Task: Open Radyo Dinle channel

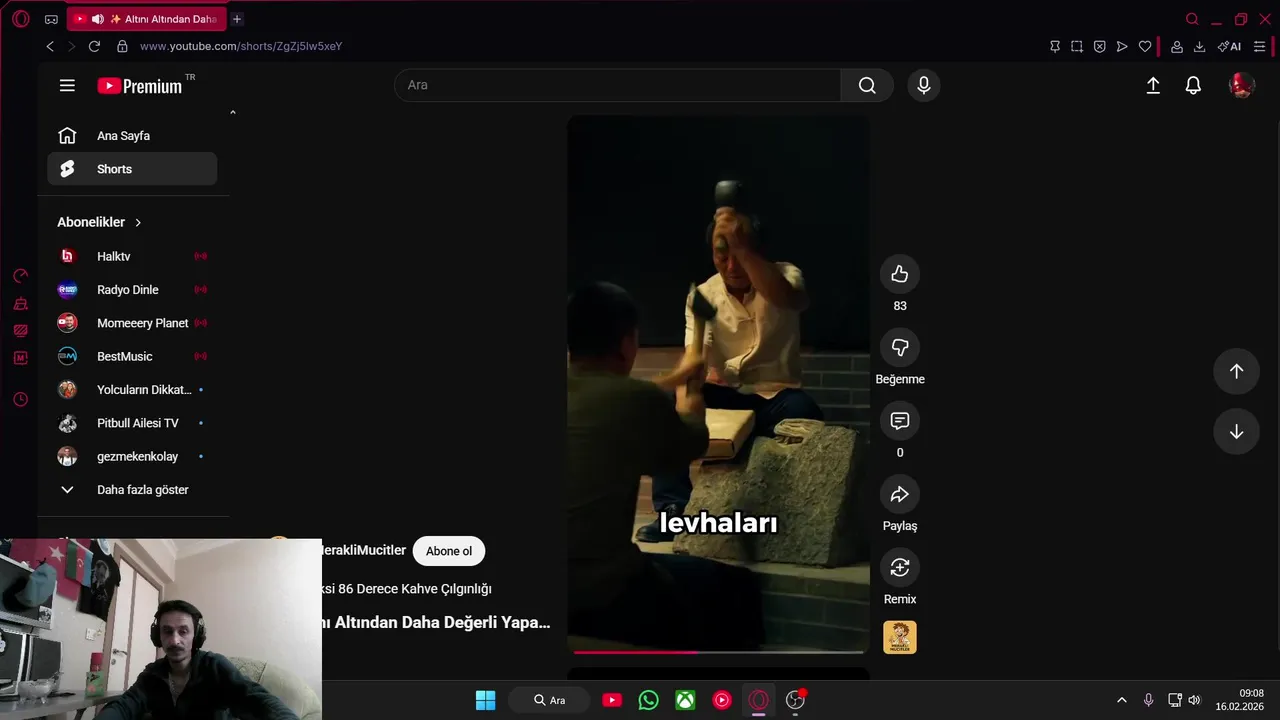Action: [132, 290]
